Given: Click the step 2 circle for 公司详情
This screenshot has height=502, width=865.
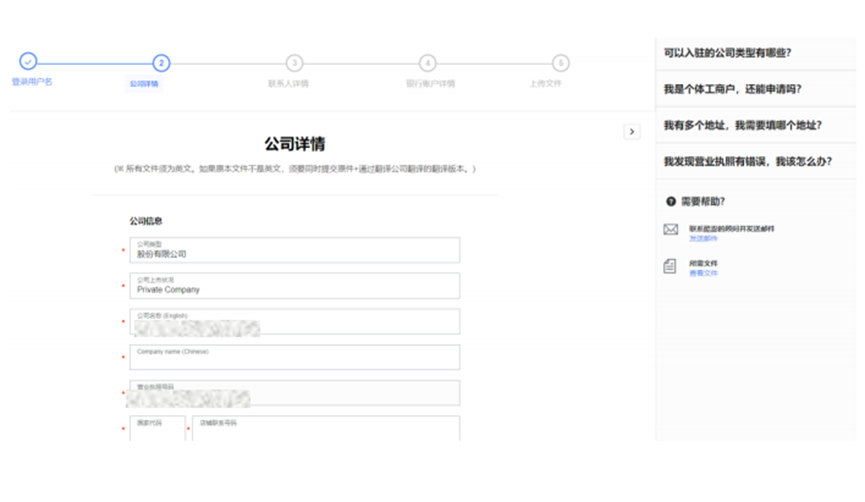Looking at the screenshot, I should [162, 63].
